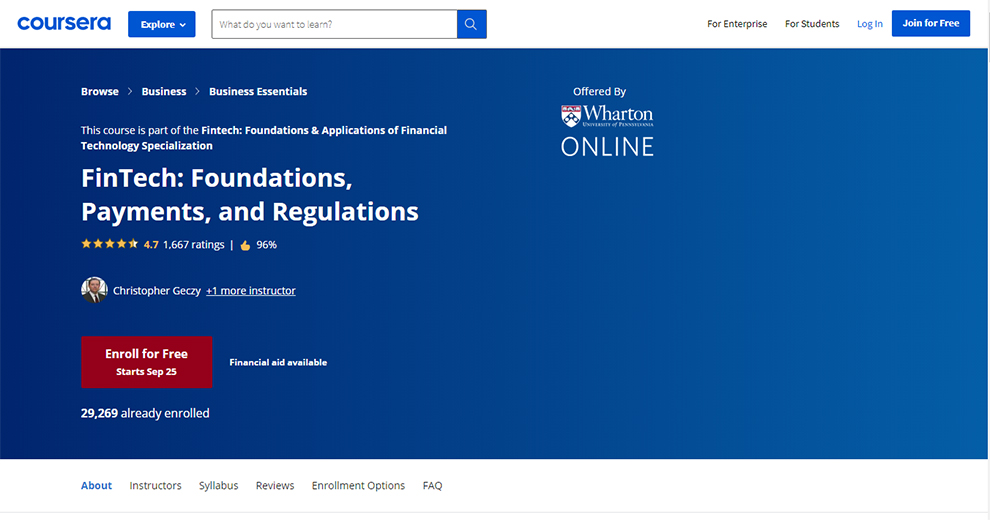Viewport: 990px width, 520px height.
Task: Click Join for Free button
Action: [931, 23]
